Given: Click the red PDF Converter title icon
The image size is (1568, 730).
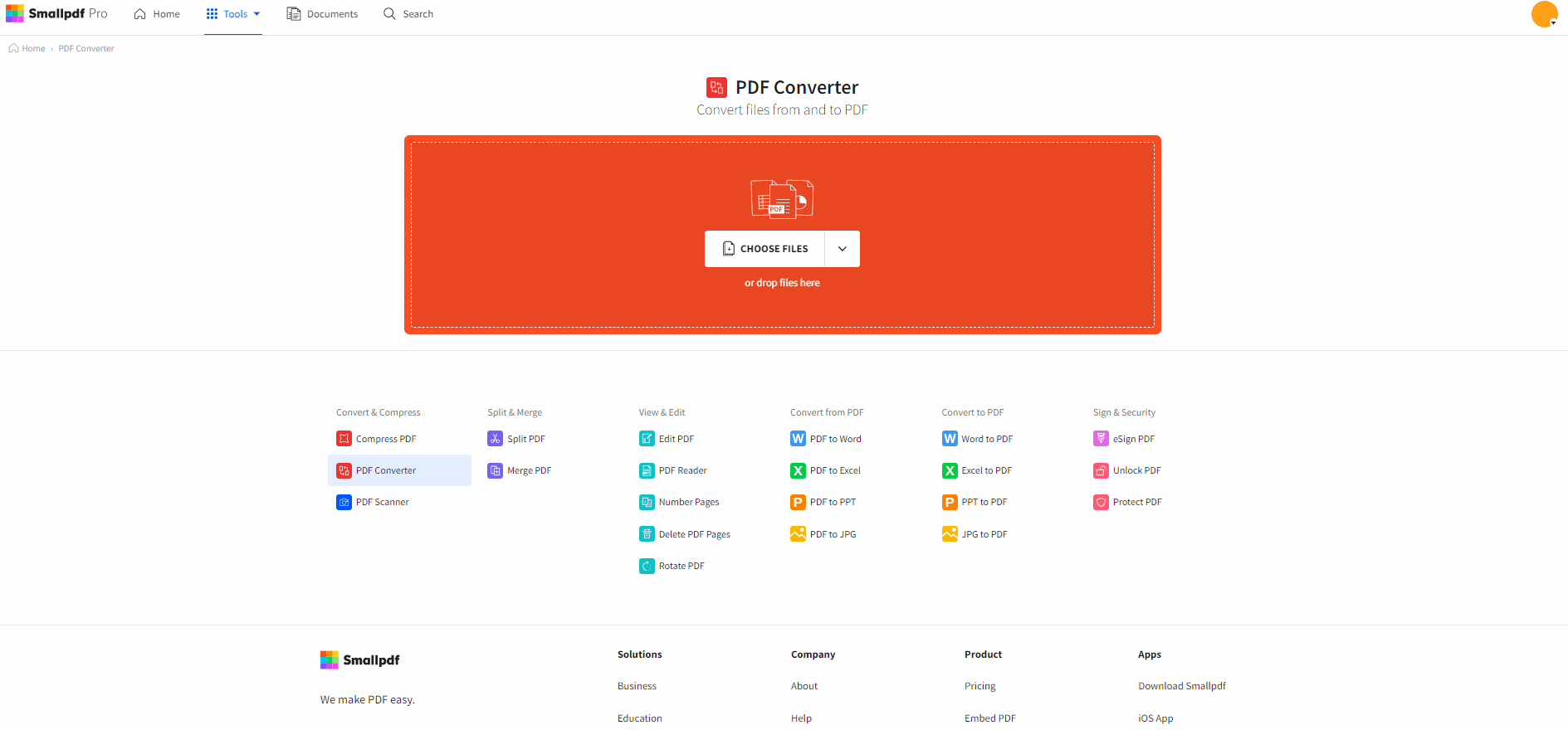Looking at the screenshot, I should [716, 87].
